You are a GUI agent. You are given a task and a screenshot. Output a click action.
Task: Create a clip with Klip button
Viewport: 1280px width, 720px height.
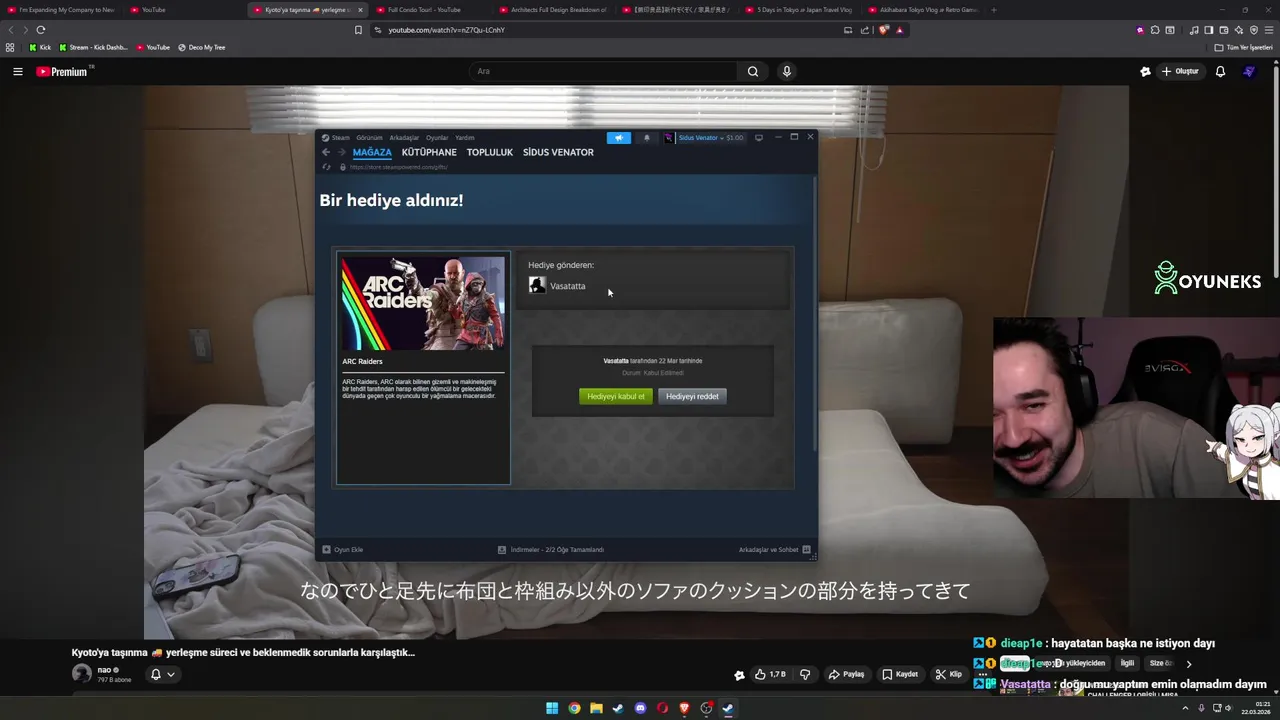(x=949, y=674)
